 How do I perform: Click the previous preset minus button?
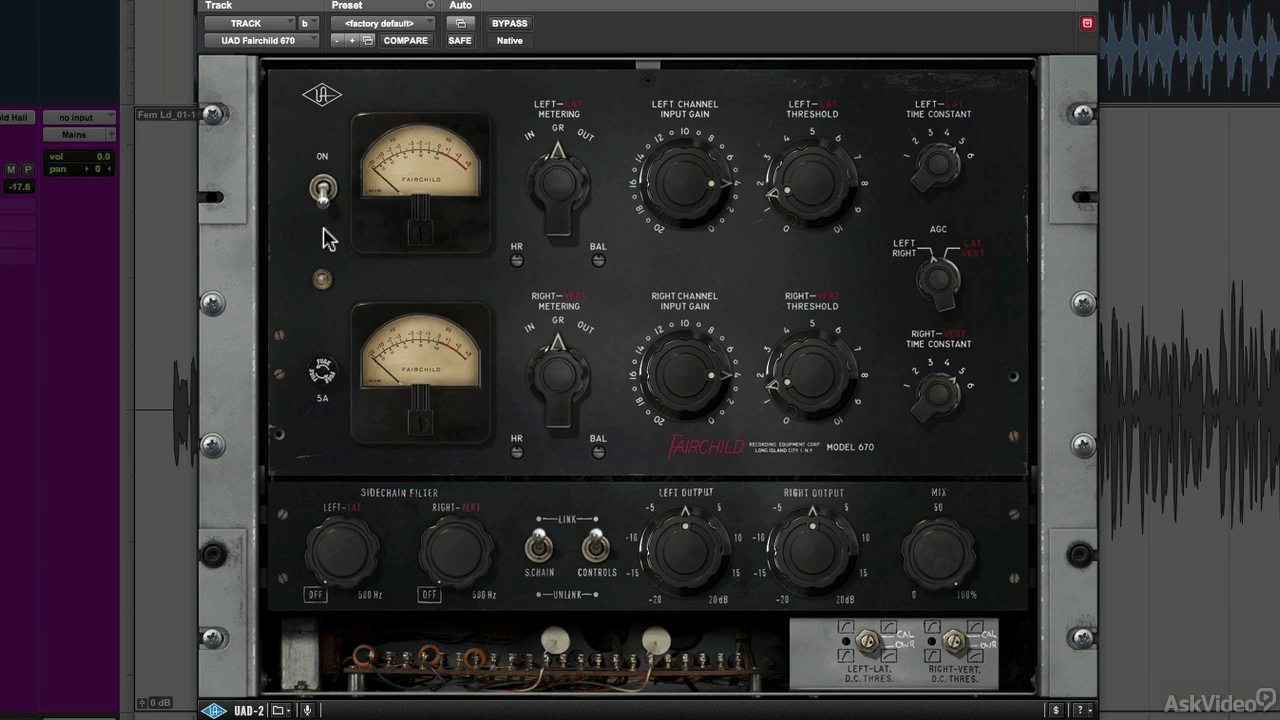337,41
